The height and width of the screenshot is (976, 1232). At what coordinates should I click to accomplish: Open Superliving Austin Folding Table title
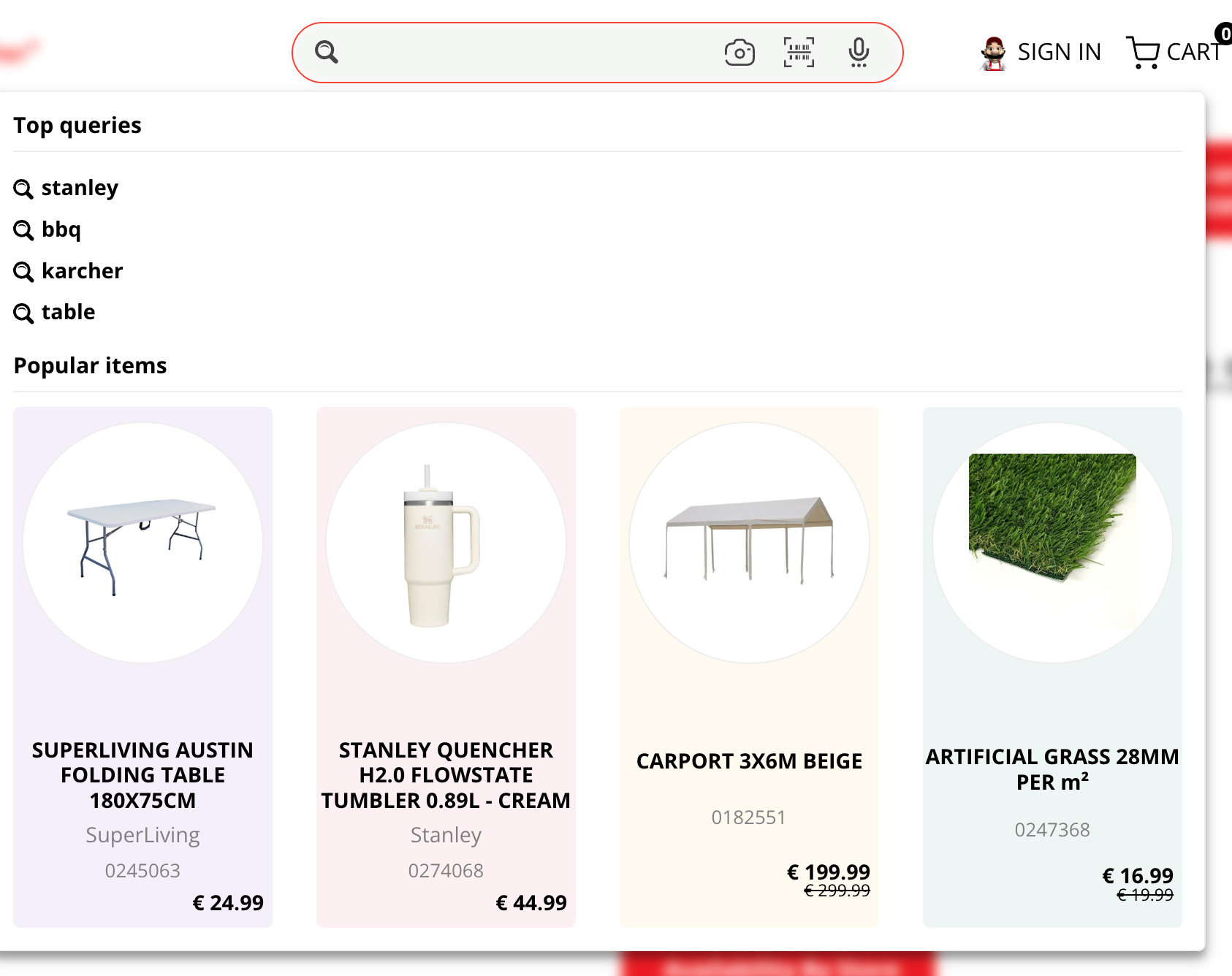point(143,775)
